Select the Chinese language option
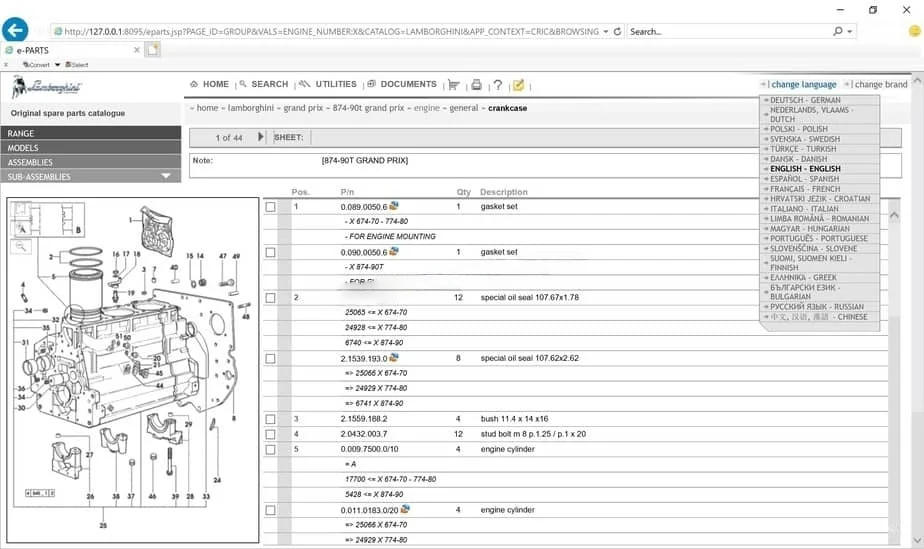This screenshot has width=924, height=549. tap(818, 317)
